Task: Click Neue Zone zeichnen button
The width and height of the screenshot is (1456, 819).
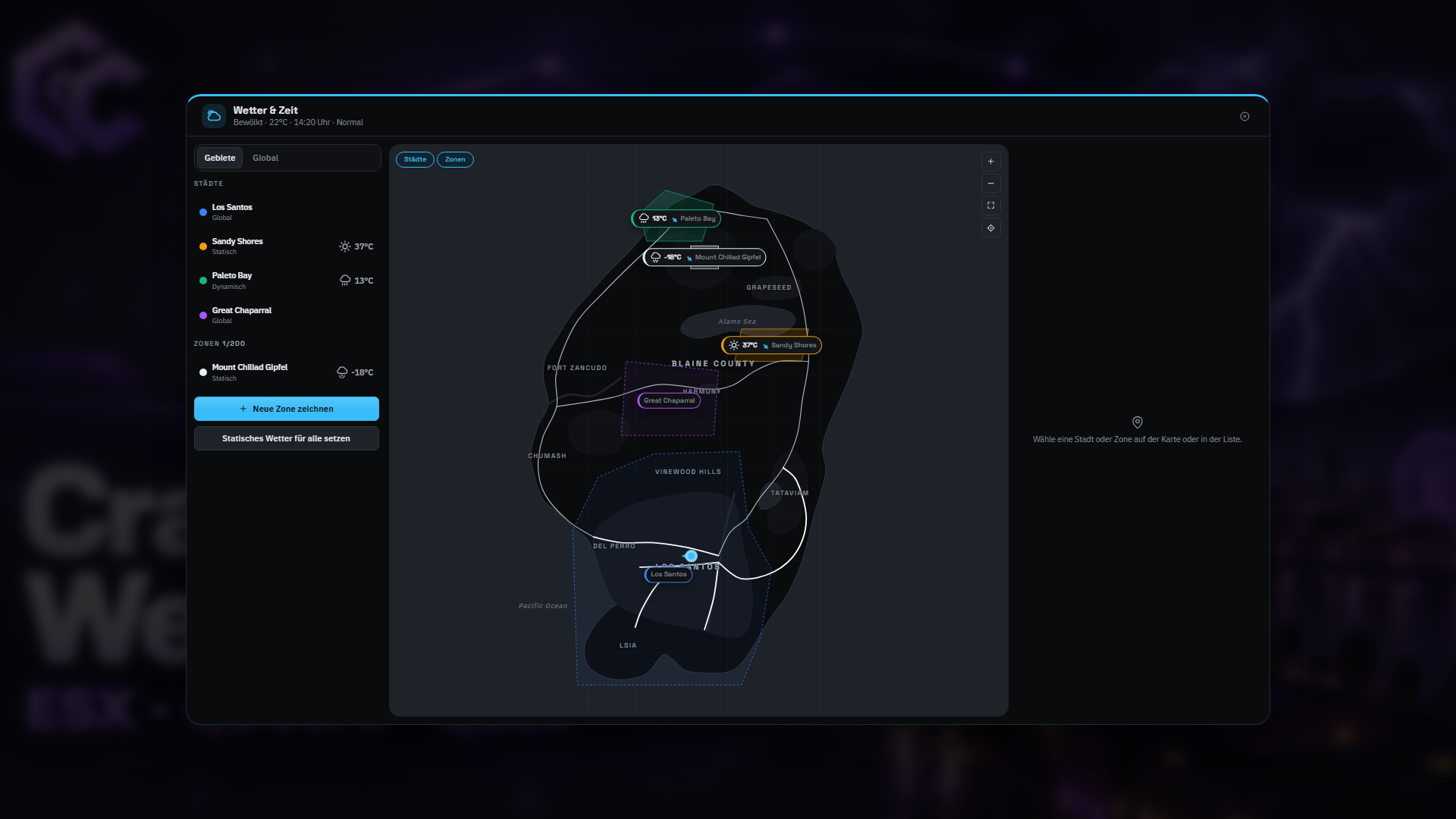Action: pos(287,409)
